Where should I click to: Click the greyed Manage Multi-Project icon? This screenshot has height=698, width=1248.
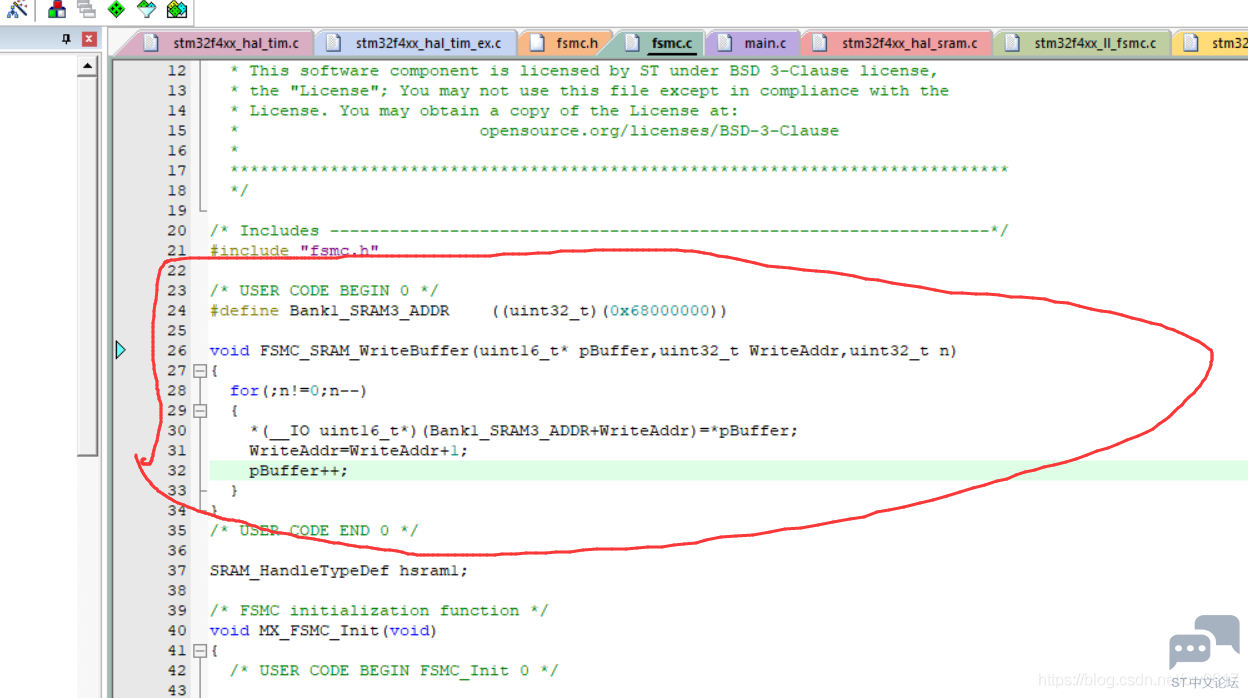(87, 9)
